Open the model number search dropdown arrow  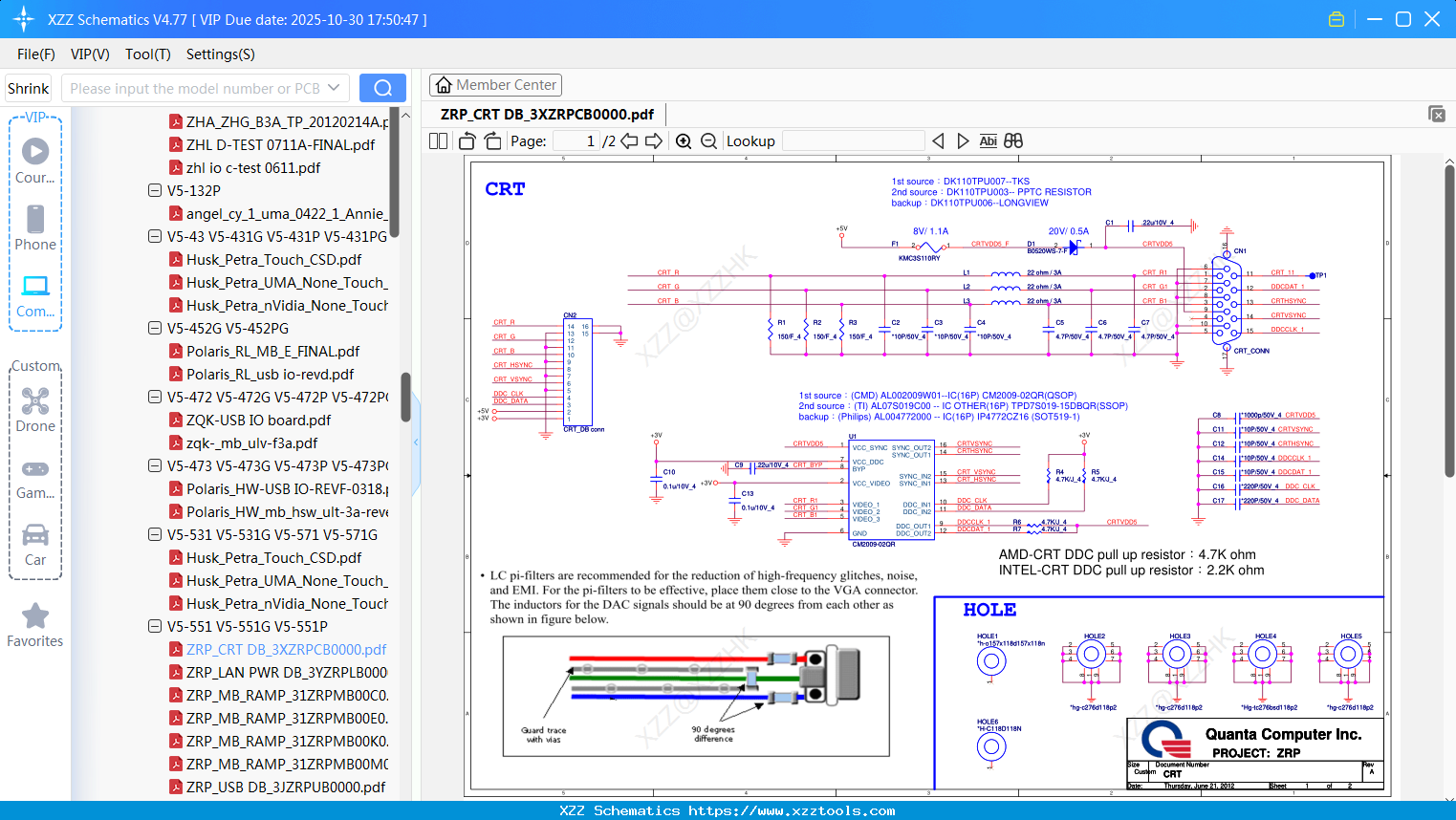[x=334, y=88]
